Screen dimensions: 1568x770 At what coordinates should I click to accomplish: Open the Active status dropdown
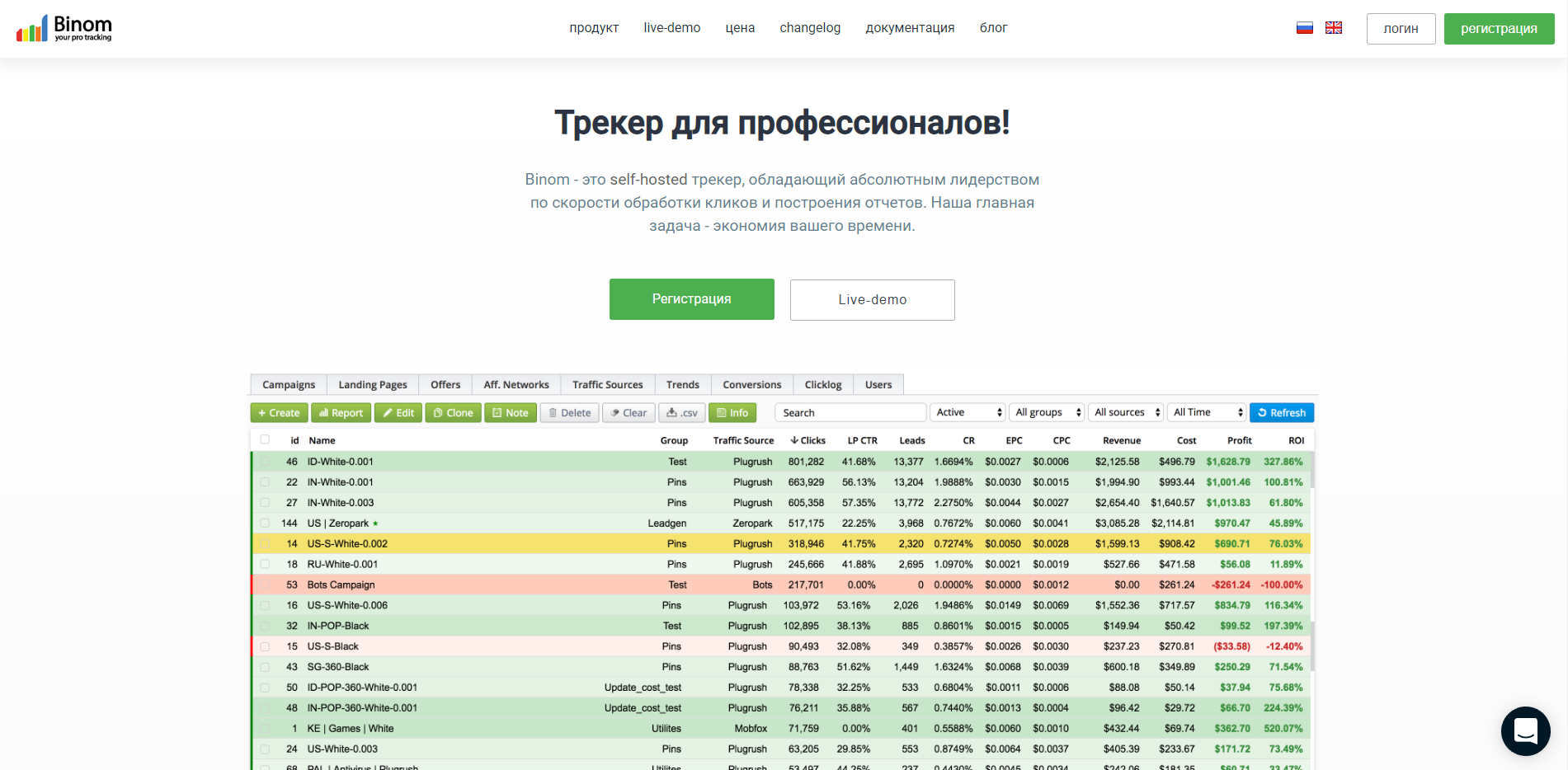(968, 413)
